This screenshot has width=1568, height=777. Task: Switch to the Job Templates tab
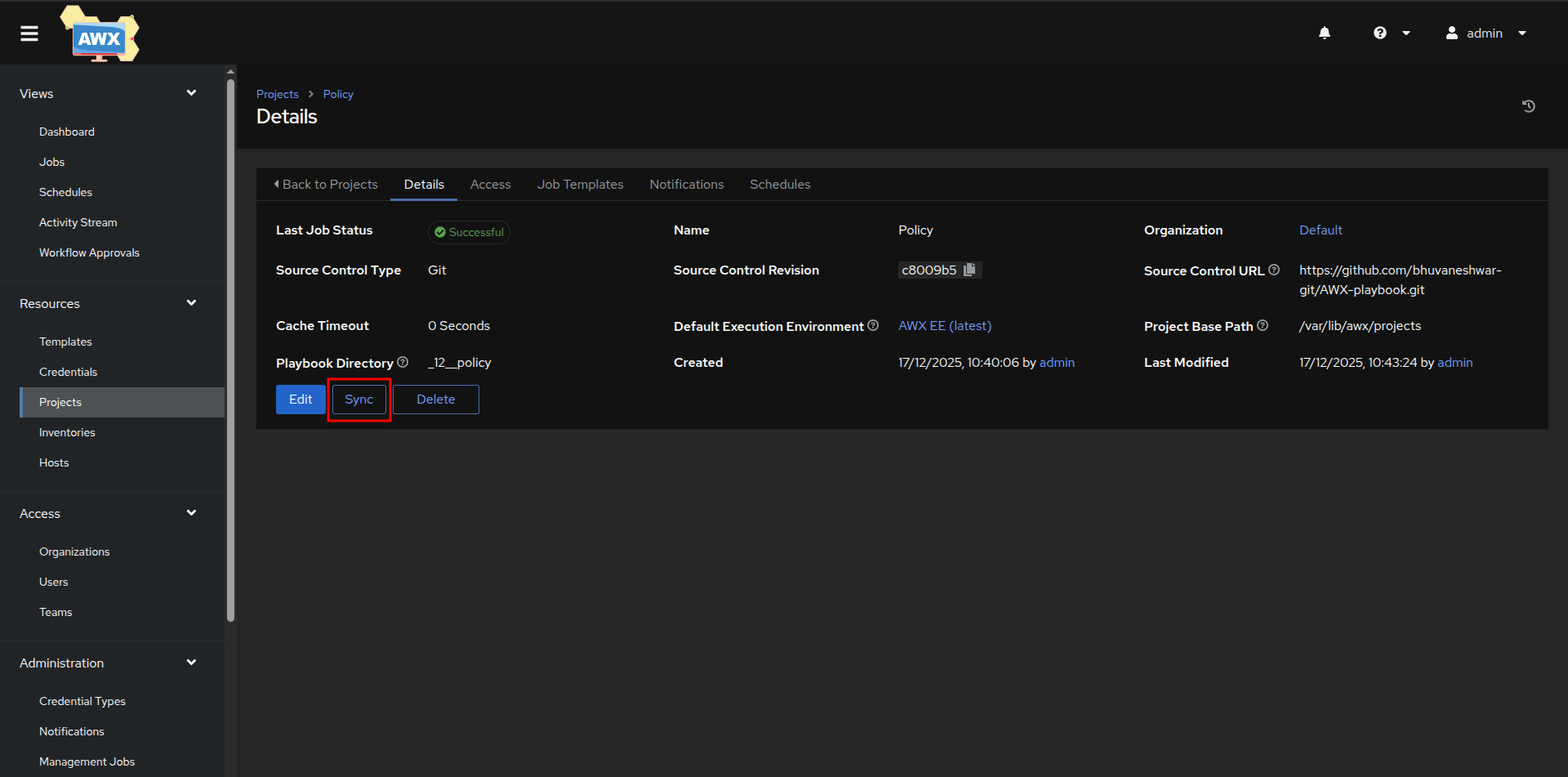click(580, 185)
